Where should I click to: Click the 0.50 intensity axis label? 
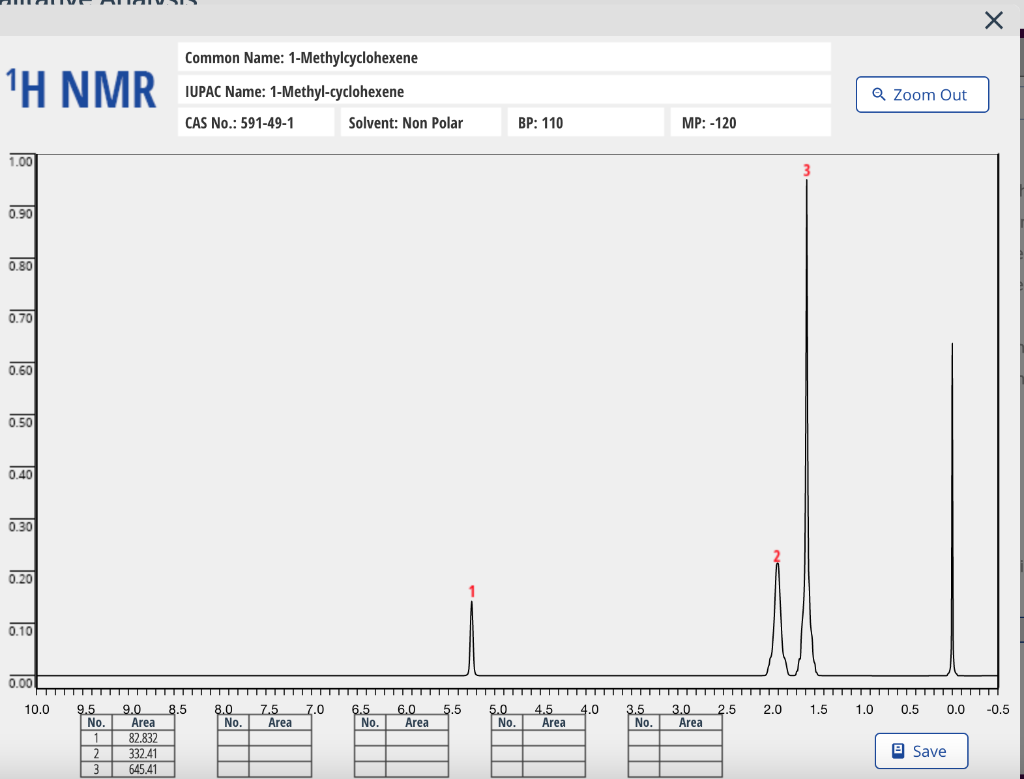tap(20, 422)
